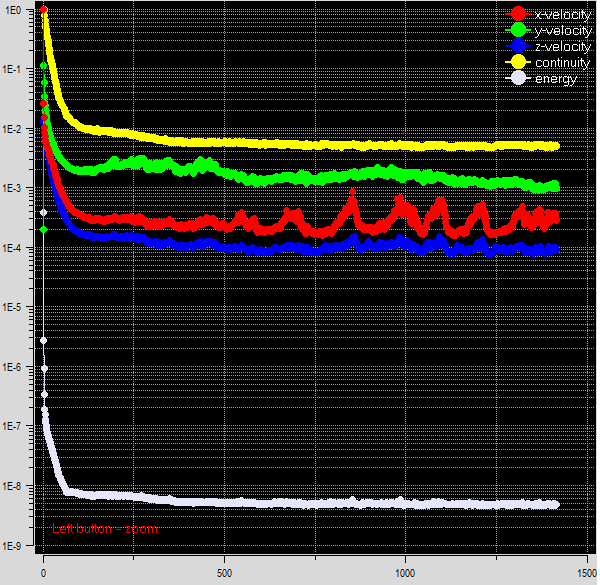Click the 0 tick label on horizontal axis
The height and width of the screenshot is (585, 600).
[x=43, y=574]
